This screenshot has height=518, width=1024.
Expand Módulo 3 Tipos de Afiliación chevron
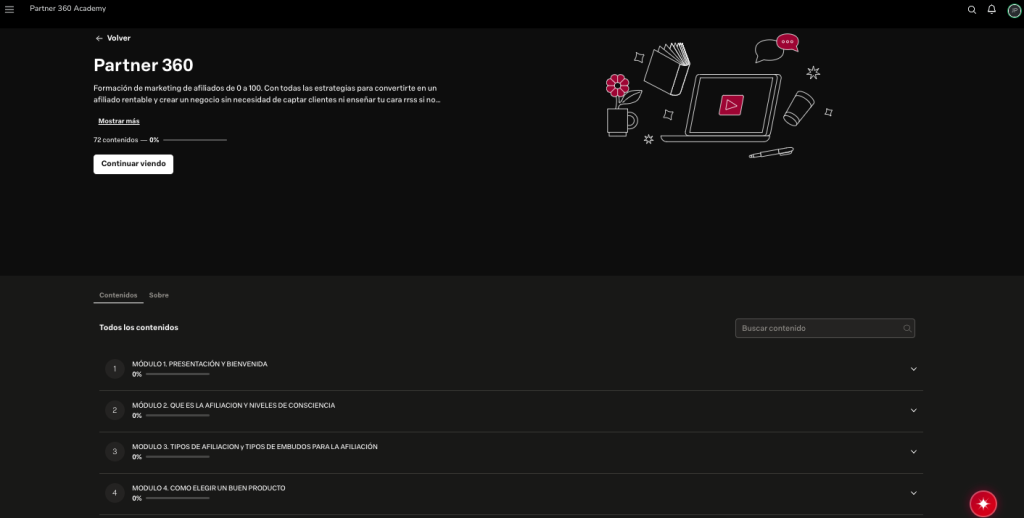click(914, 451)
